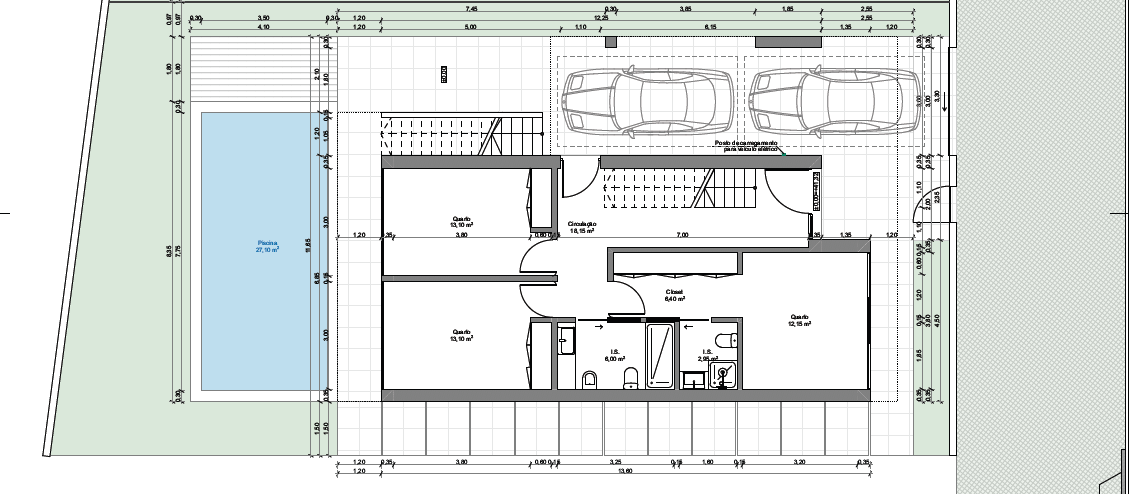Click the bidet symbol in the 6,00 m² bathroom
The image size is (1129, 494).
pos(589,378)
